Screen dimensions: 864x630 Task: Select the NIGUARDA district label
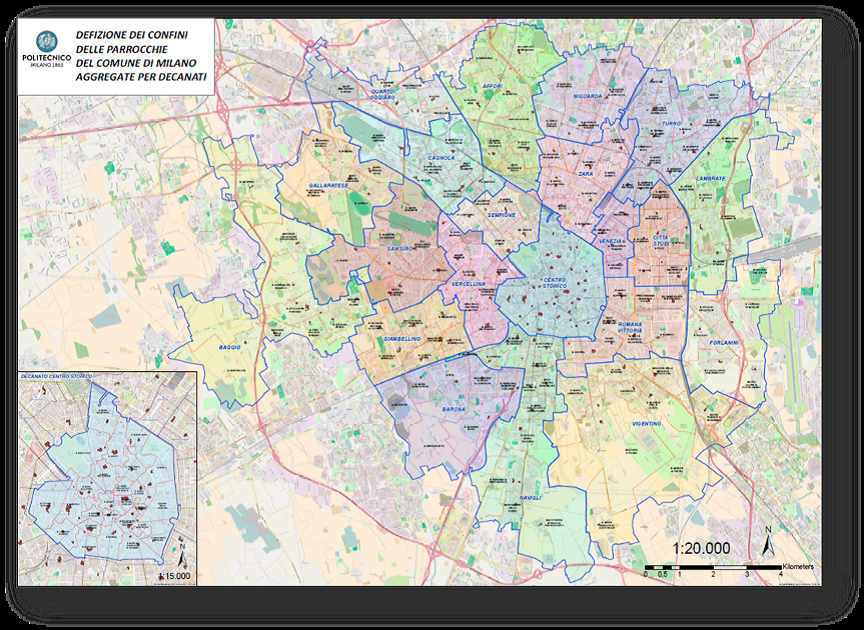588,96
